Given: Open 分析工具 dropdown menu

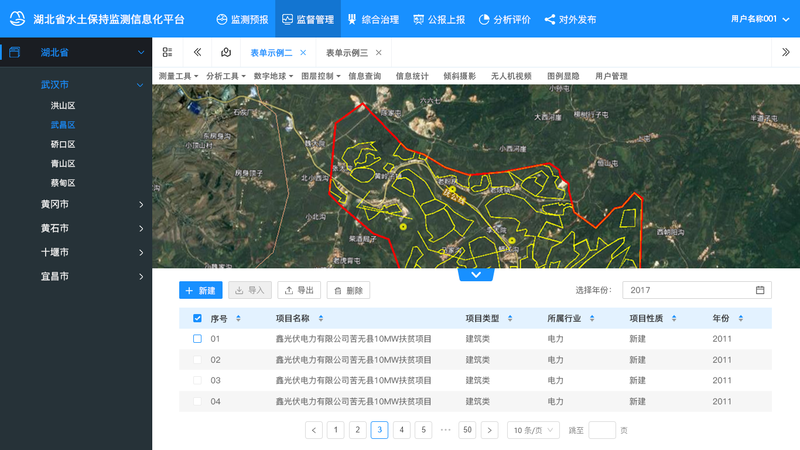Looking at the screenshot, I should pos(226,76).
